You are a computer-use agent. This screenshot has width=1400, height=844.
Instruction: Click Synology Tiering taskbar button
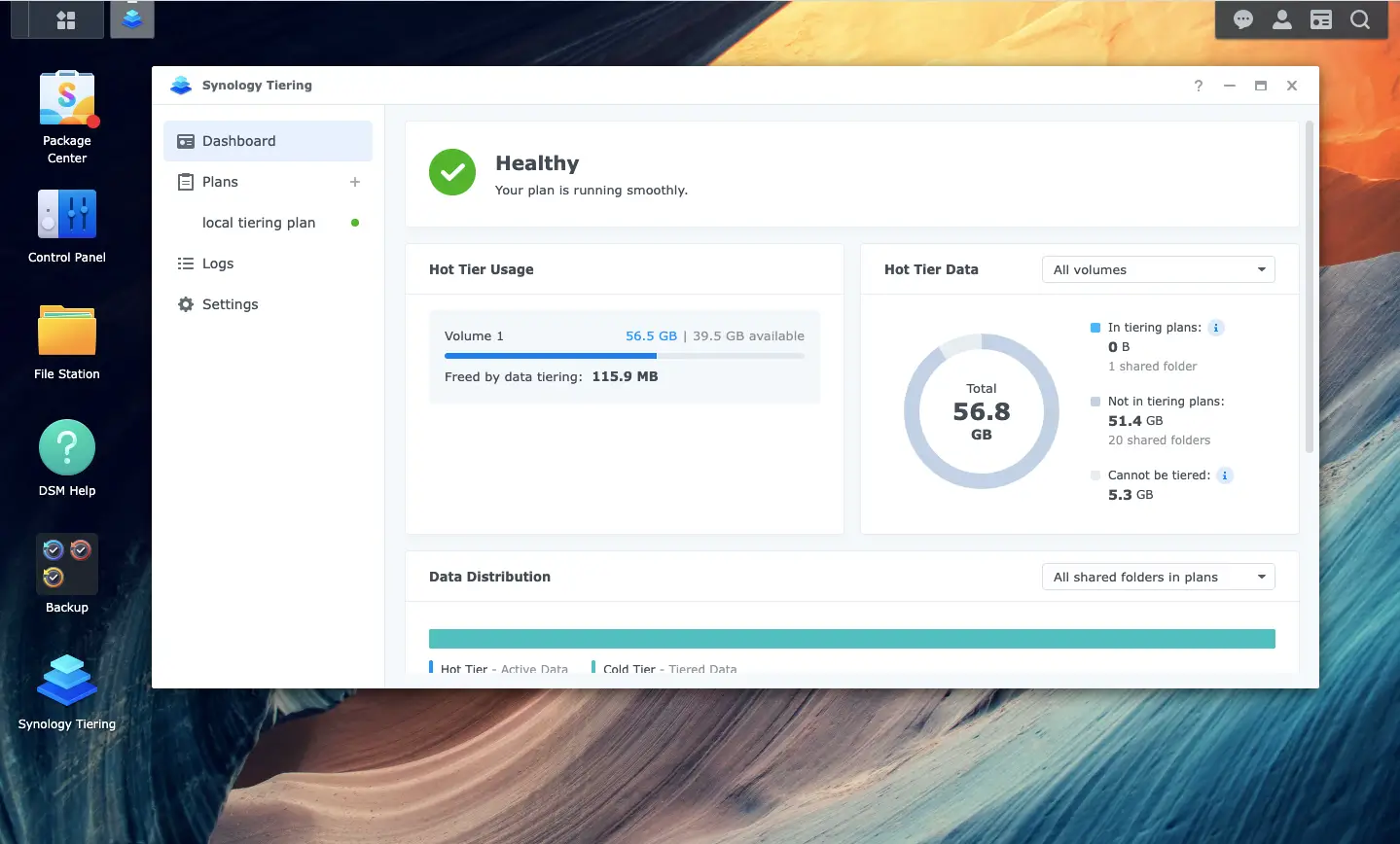coord(132,19)
